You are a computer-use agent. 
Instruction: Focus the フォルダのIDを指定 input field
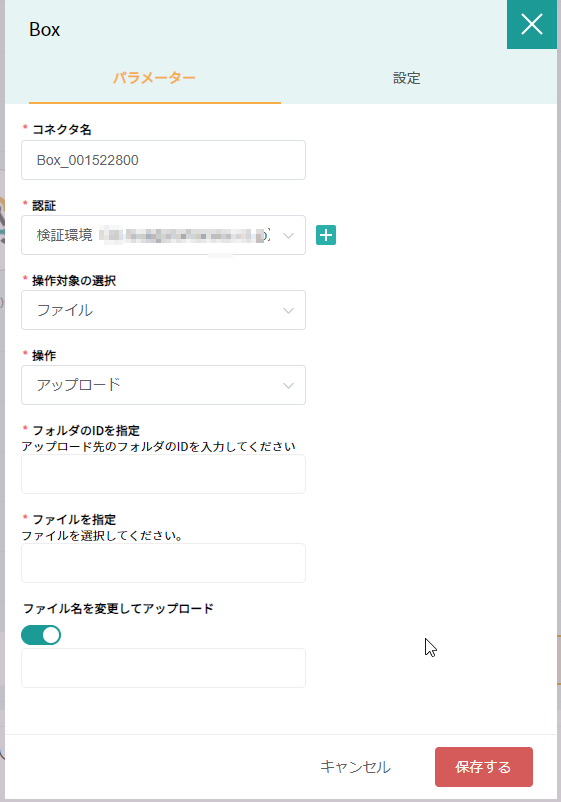pyautogui.click(x=163, y=474)
